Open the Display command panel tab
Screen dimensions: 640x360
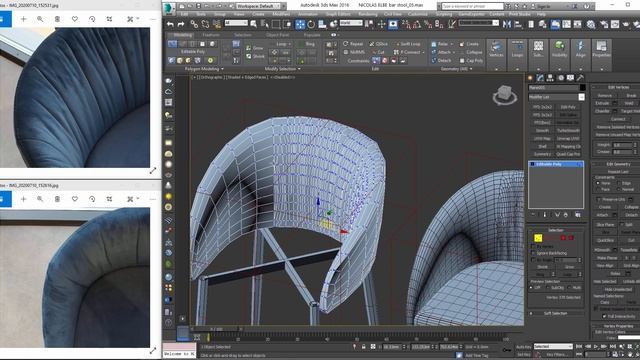570,78
